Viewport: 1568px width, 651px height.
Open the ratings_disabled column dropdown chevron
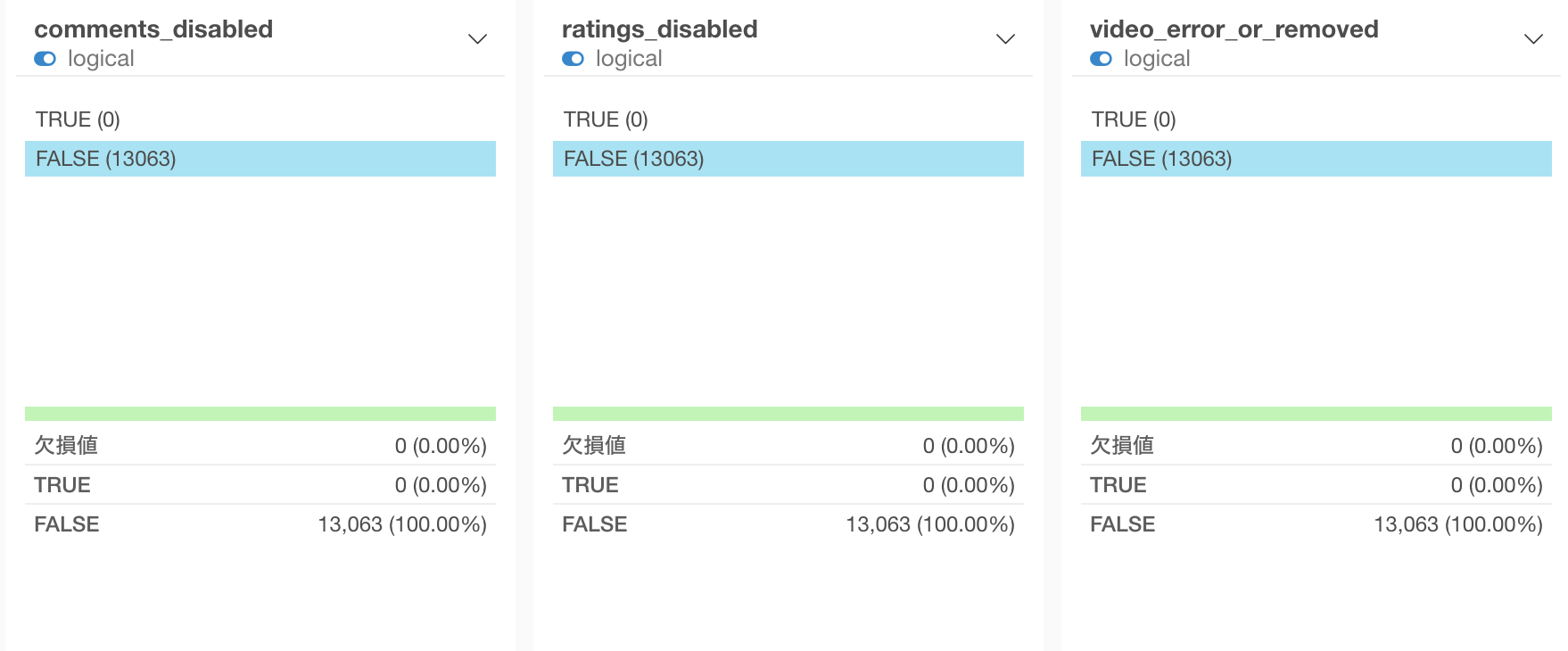point(1006,39)
